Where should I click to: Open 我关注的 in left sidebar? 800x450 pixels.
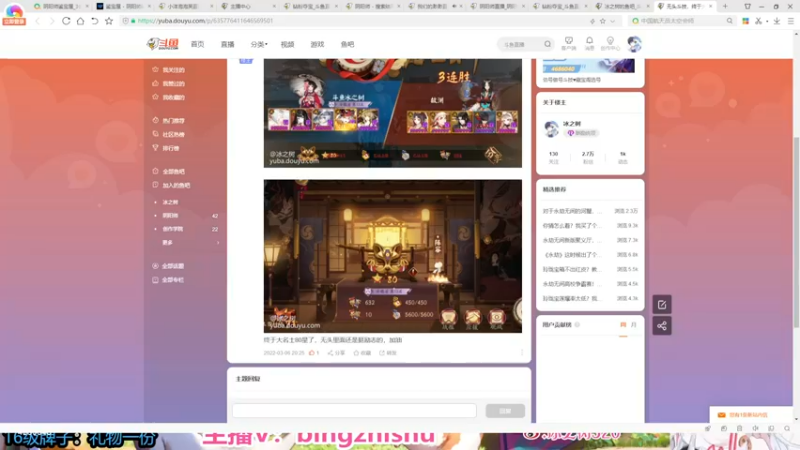click(x=173, y=70)
